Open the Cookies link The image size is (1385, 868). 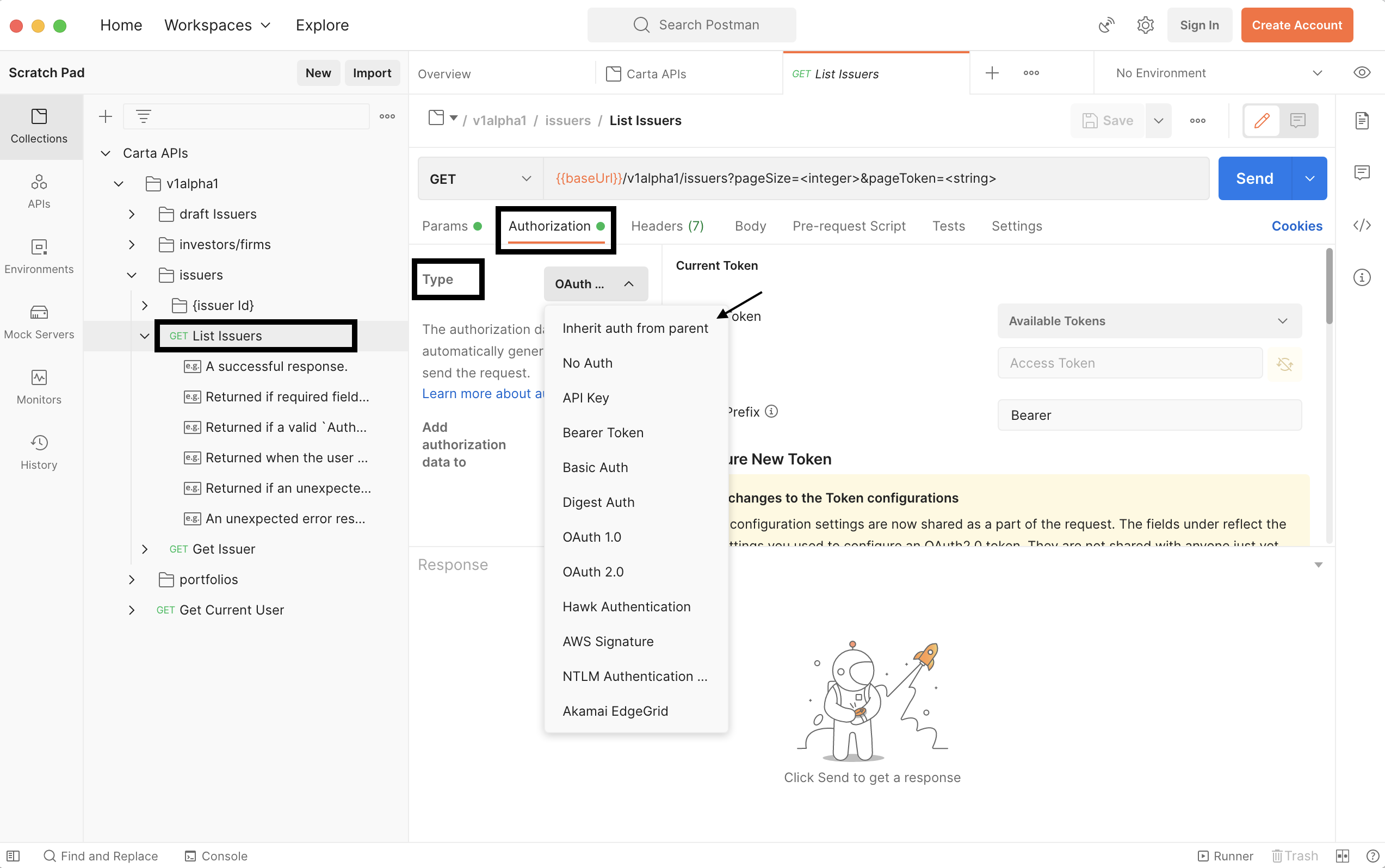1296,226
